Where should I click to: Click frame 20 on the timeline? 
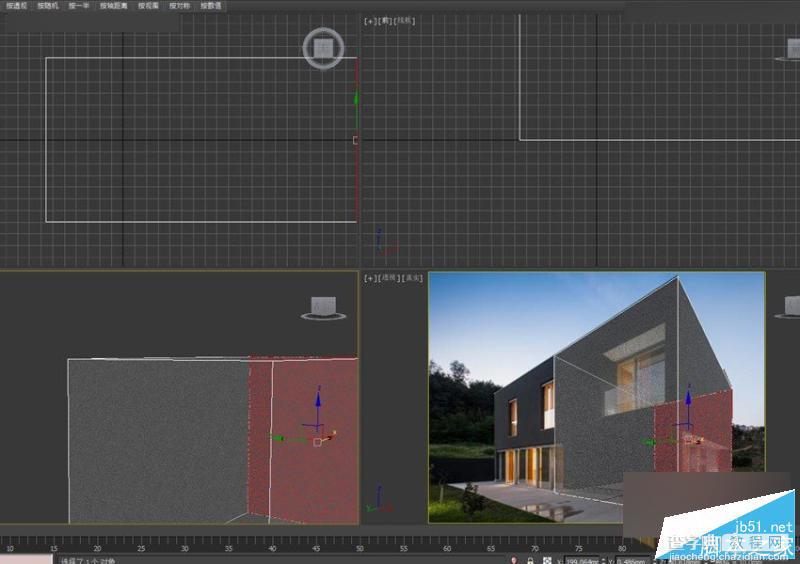[x=97, y=549]
